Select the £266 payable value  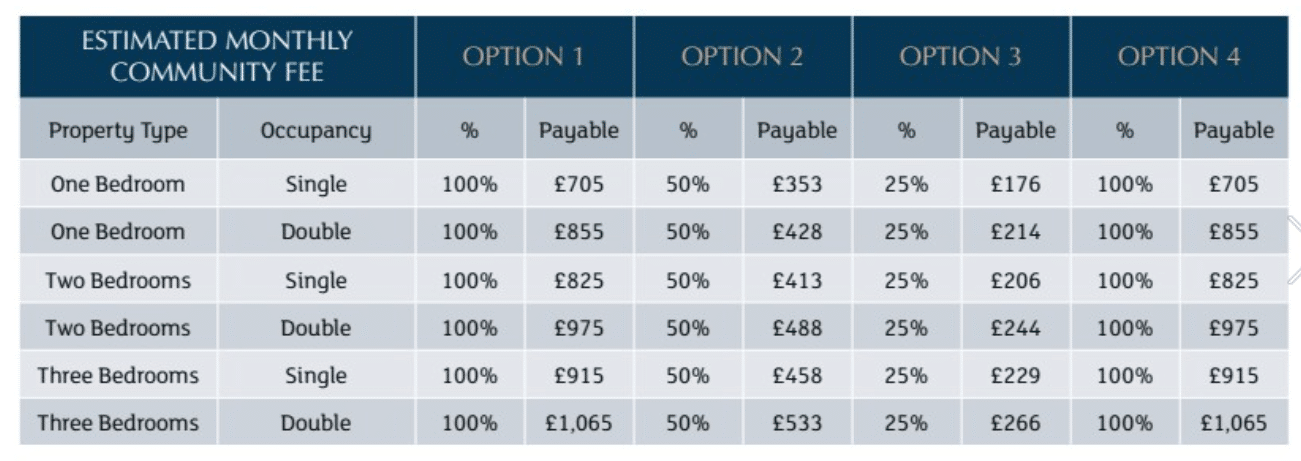pos(1015,423)
